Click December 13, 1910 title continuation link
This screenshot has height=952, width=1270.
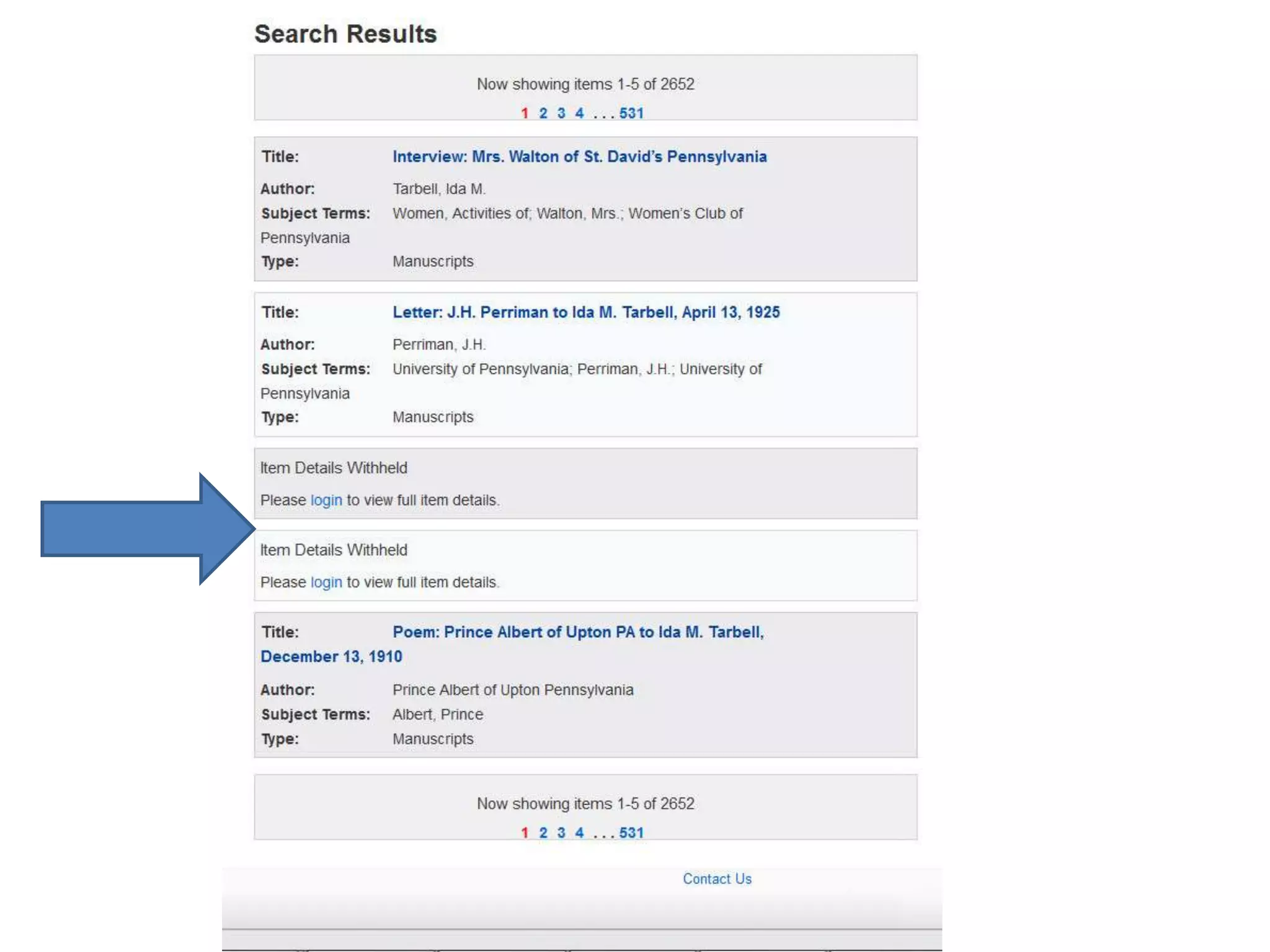click(x=331, y=657)
